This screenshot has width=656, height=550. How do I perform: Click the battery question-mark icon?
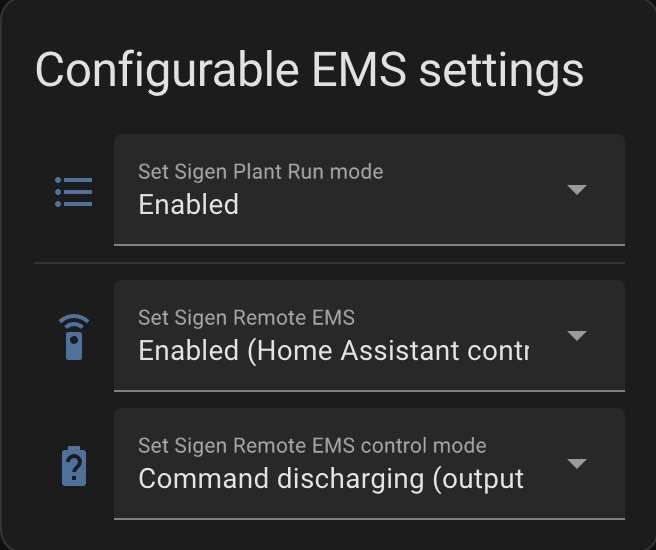pos(74,466)
